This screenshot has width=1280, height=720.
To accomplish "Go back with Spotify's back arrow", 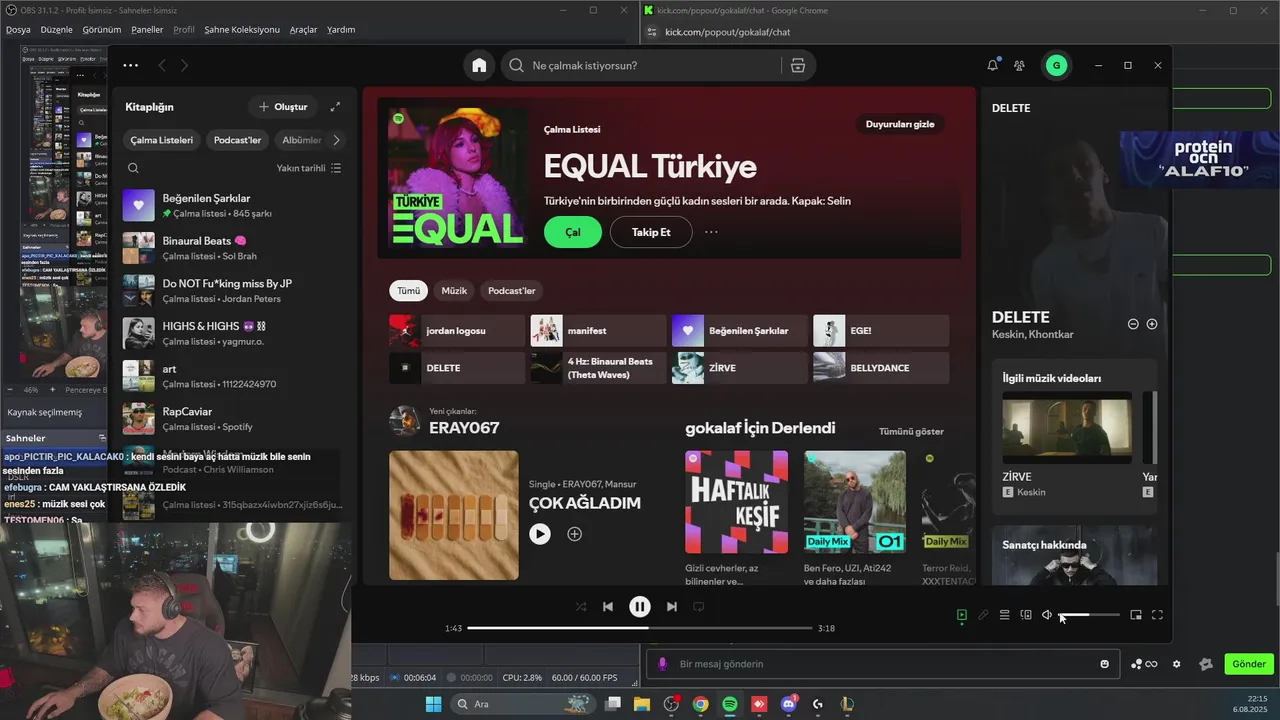I will (x=162, y=65).
